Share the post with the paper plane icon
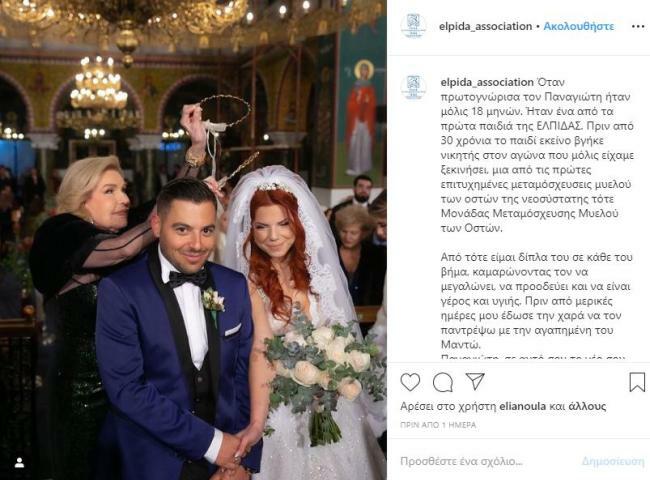The image size is (650, 480). tap(475, 381)
